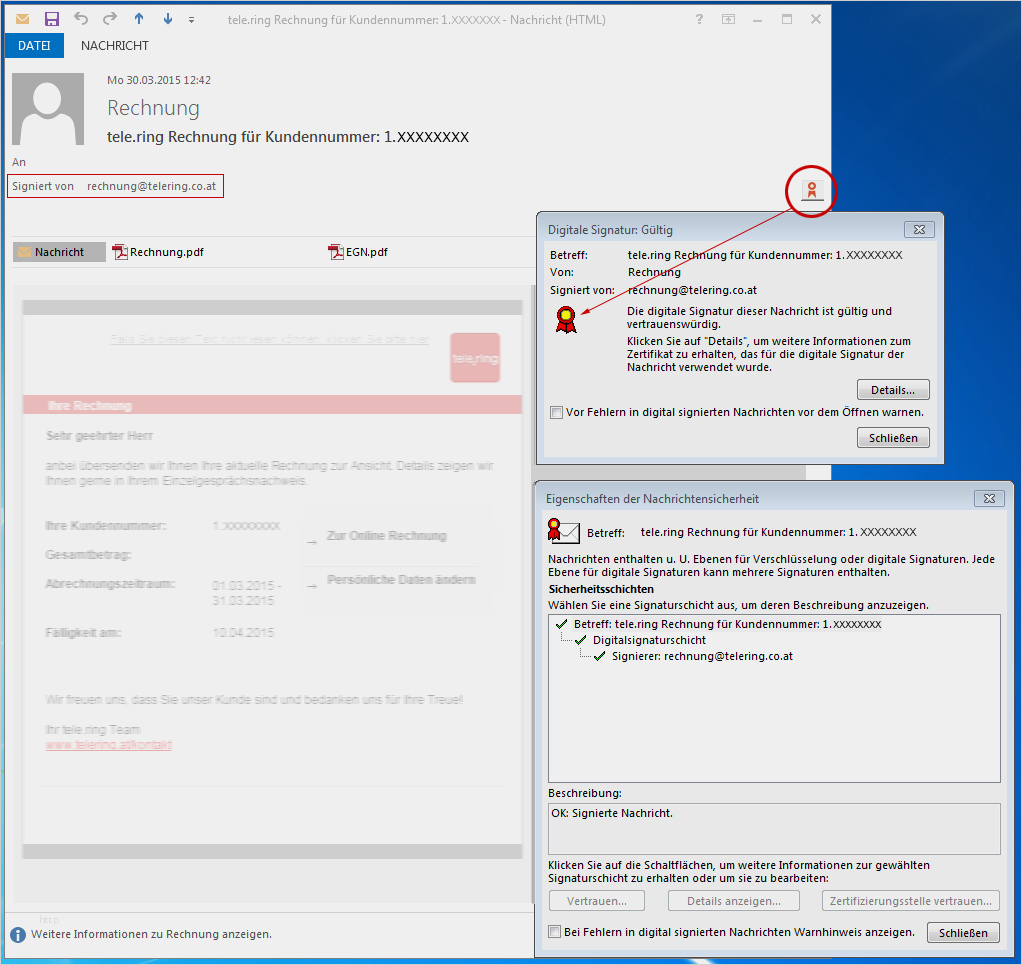
Task: Click the sender avatar picture
Action: tap(48, 109)
